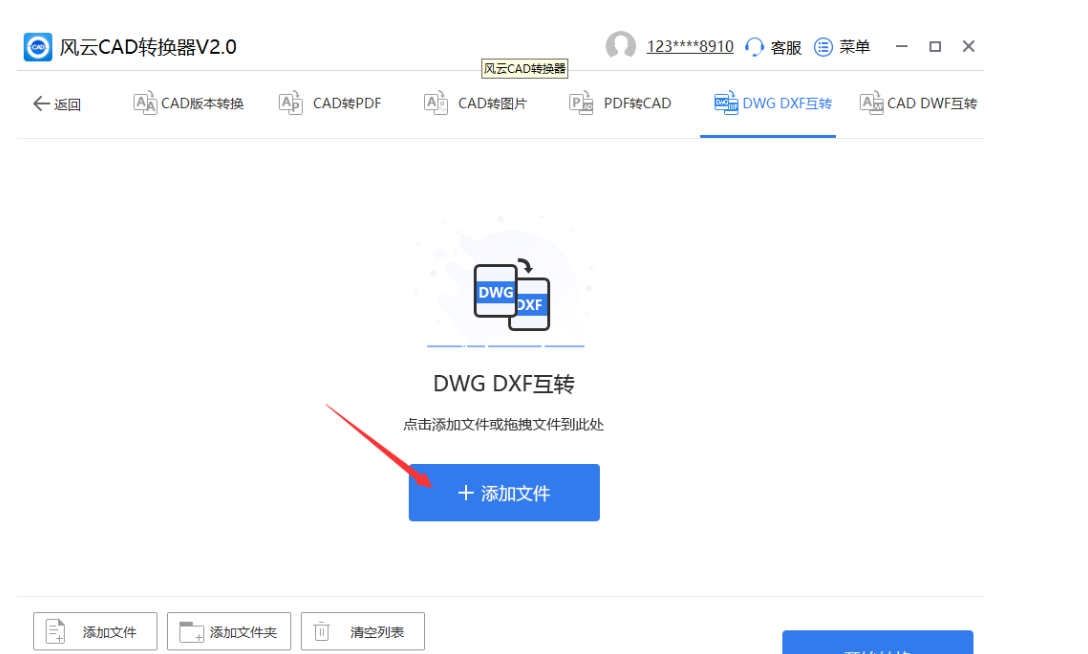The image size is (1088, 654).
Task: Click the 返回 text label
Action: point(67,105)
